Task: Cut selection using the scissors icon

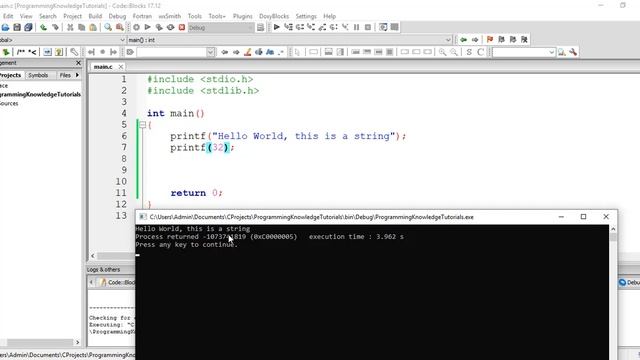Action: (x=70, y=27)
